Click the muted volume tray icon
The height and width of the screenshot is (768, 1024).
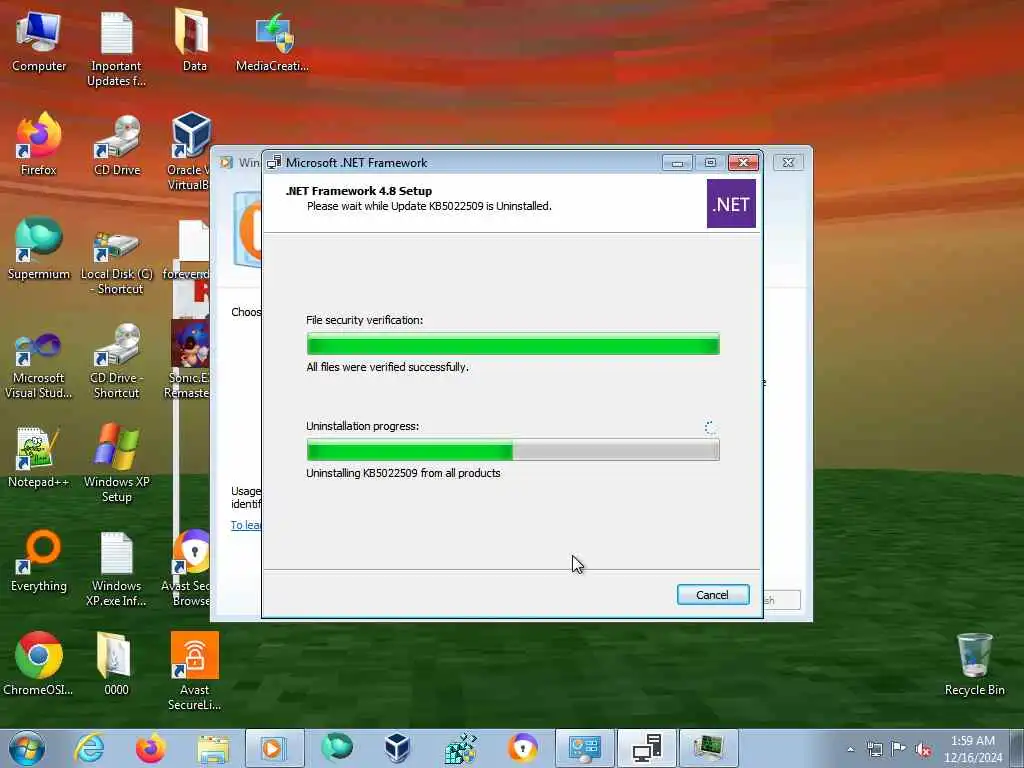pos(923,750)
